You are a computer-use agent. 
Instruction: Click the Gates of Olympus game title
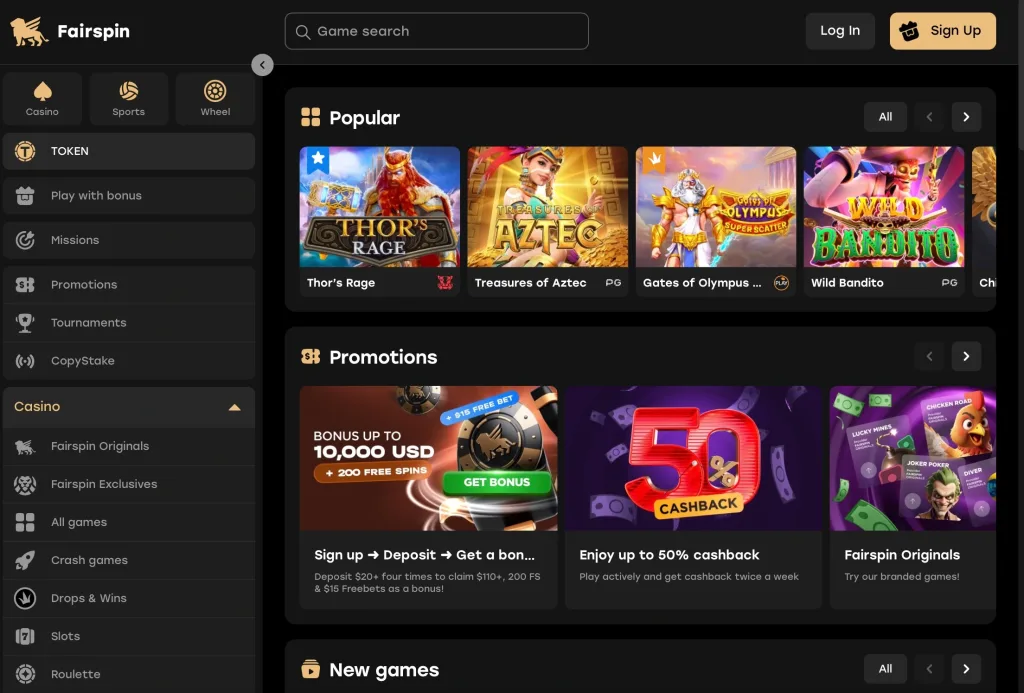coord(702,283)
